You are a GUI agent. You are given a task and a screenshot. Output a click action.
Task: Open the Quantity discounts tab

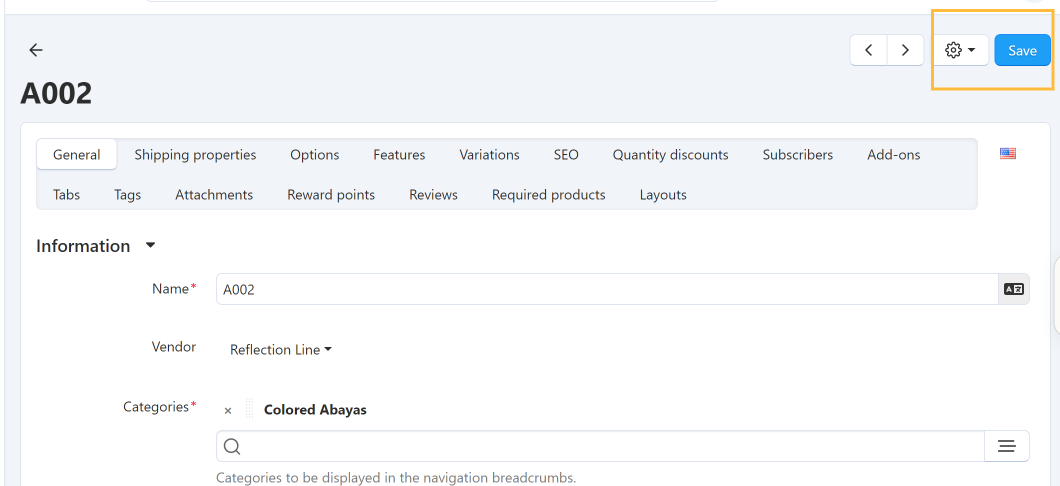(671, 155)
